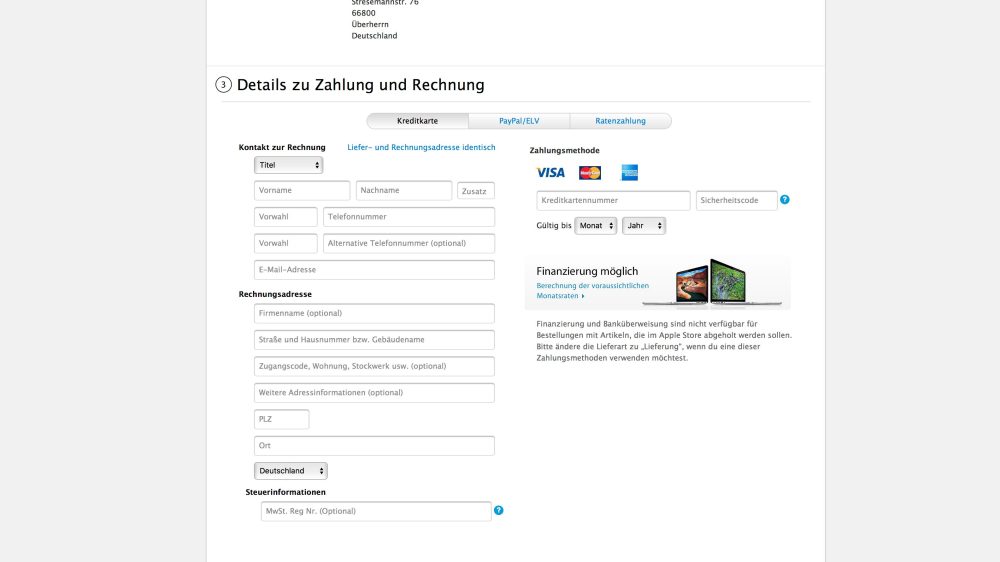Select the Ratenzahlung tab
The image size is (1000, 562).
pos(620,121)
